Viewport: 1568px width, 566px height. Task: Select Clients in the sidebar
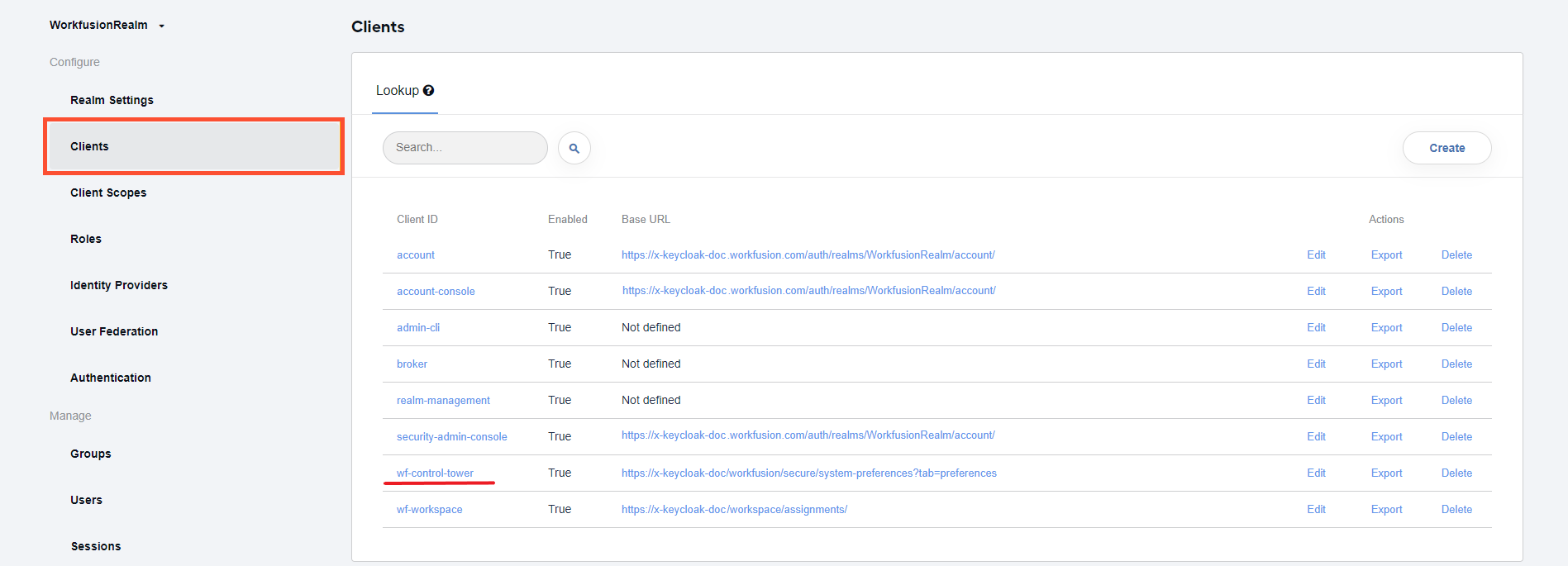point(193,146)
